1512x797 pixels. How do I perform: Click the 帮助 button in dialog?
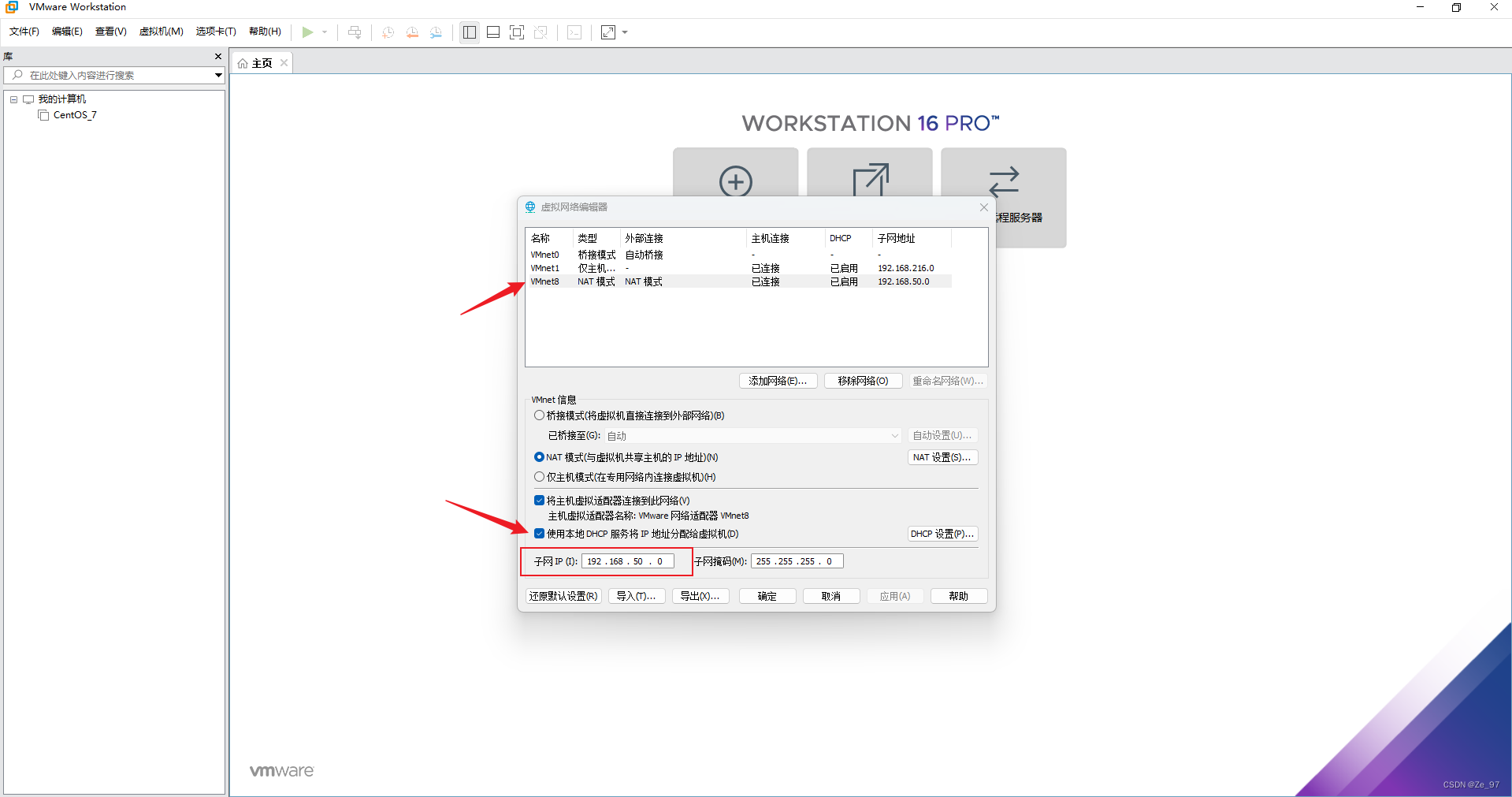[x=959, y=596]
